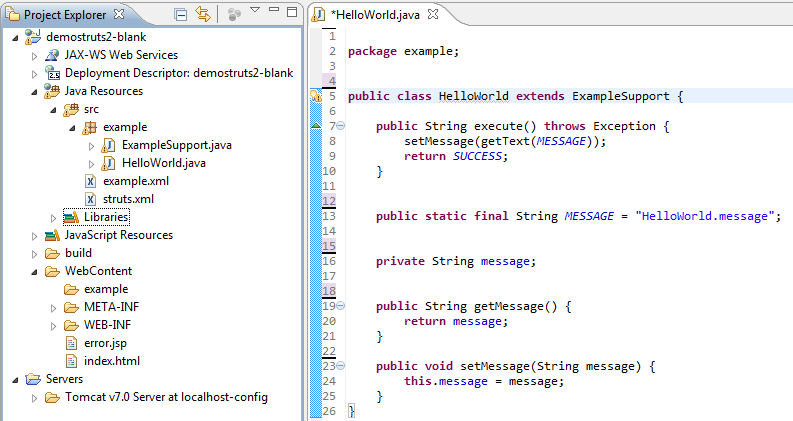This screenshot has height=421, width=793.
Task: Toggle the Link with Editor icon
Action: pos(203,14)
